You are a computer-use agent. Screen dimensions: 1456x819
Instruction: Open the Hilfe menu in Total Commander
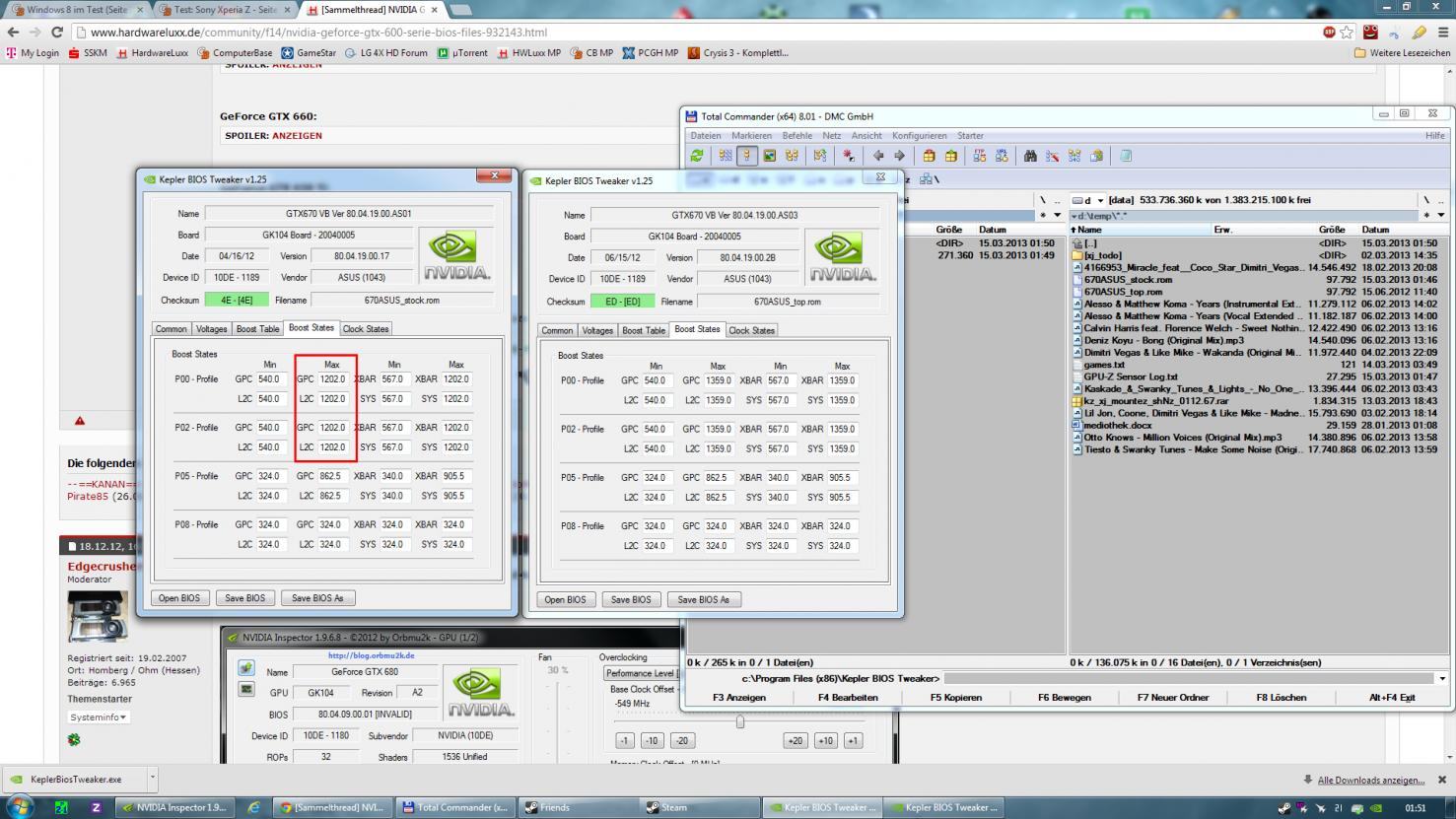pyautogui.click(x=1434, y=136)
